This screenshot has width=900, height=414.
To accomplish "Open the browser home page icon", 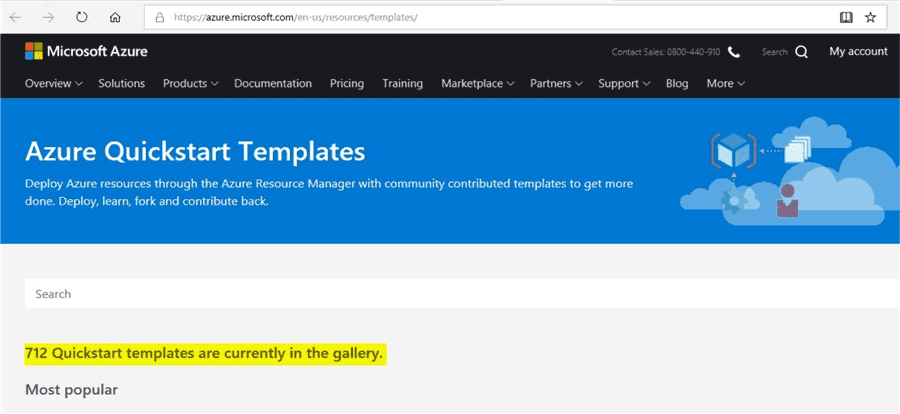I will coord(115,18).
